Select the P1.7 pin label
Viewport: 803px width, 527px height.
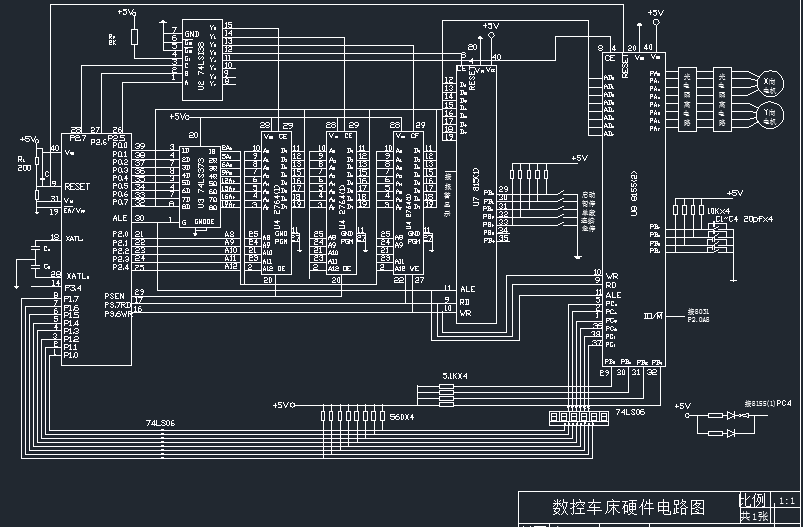click(x=71, y=299)
